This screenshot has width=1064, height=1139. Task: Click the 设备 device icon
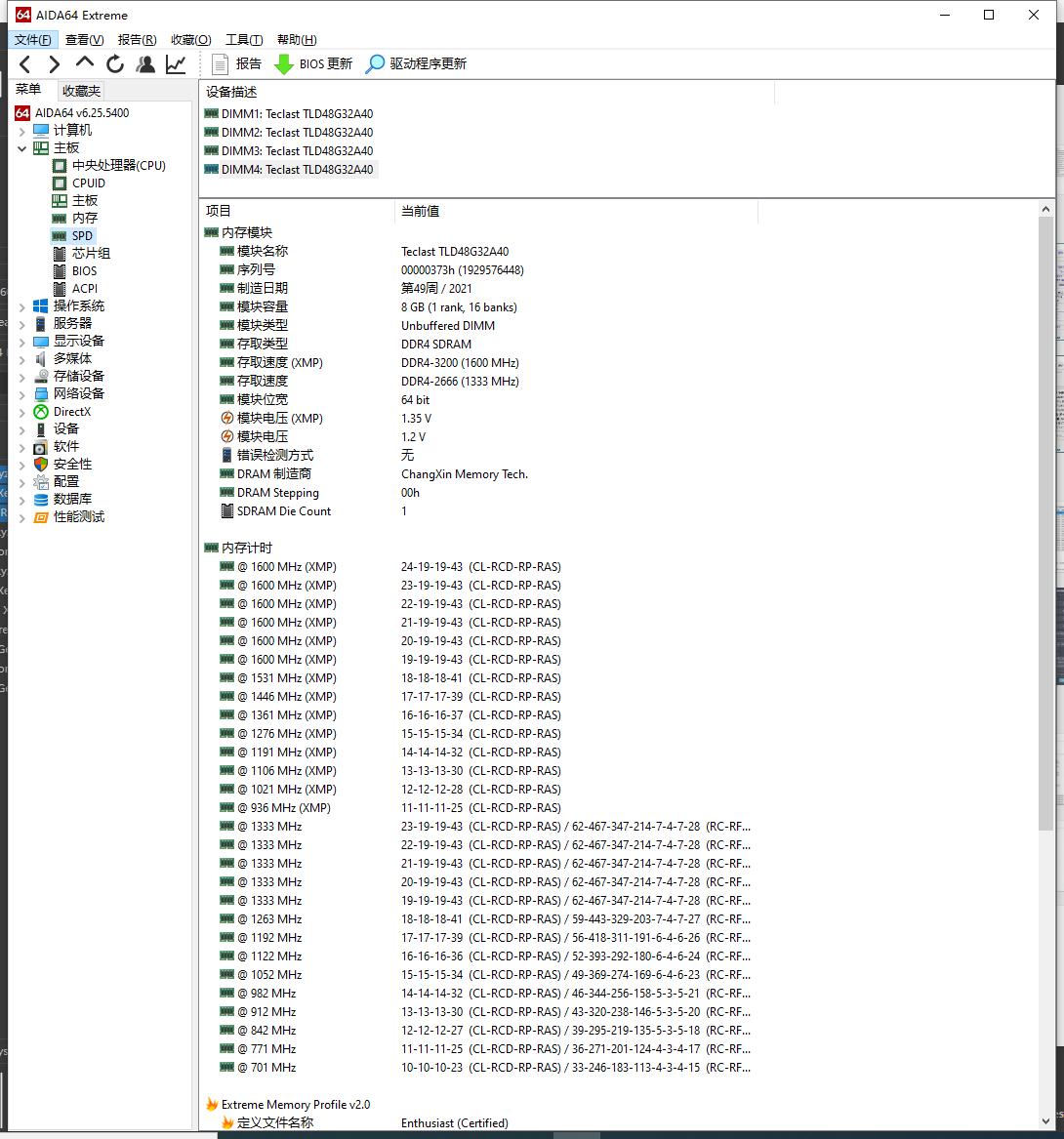tap(41, 429)
